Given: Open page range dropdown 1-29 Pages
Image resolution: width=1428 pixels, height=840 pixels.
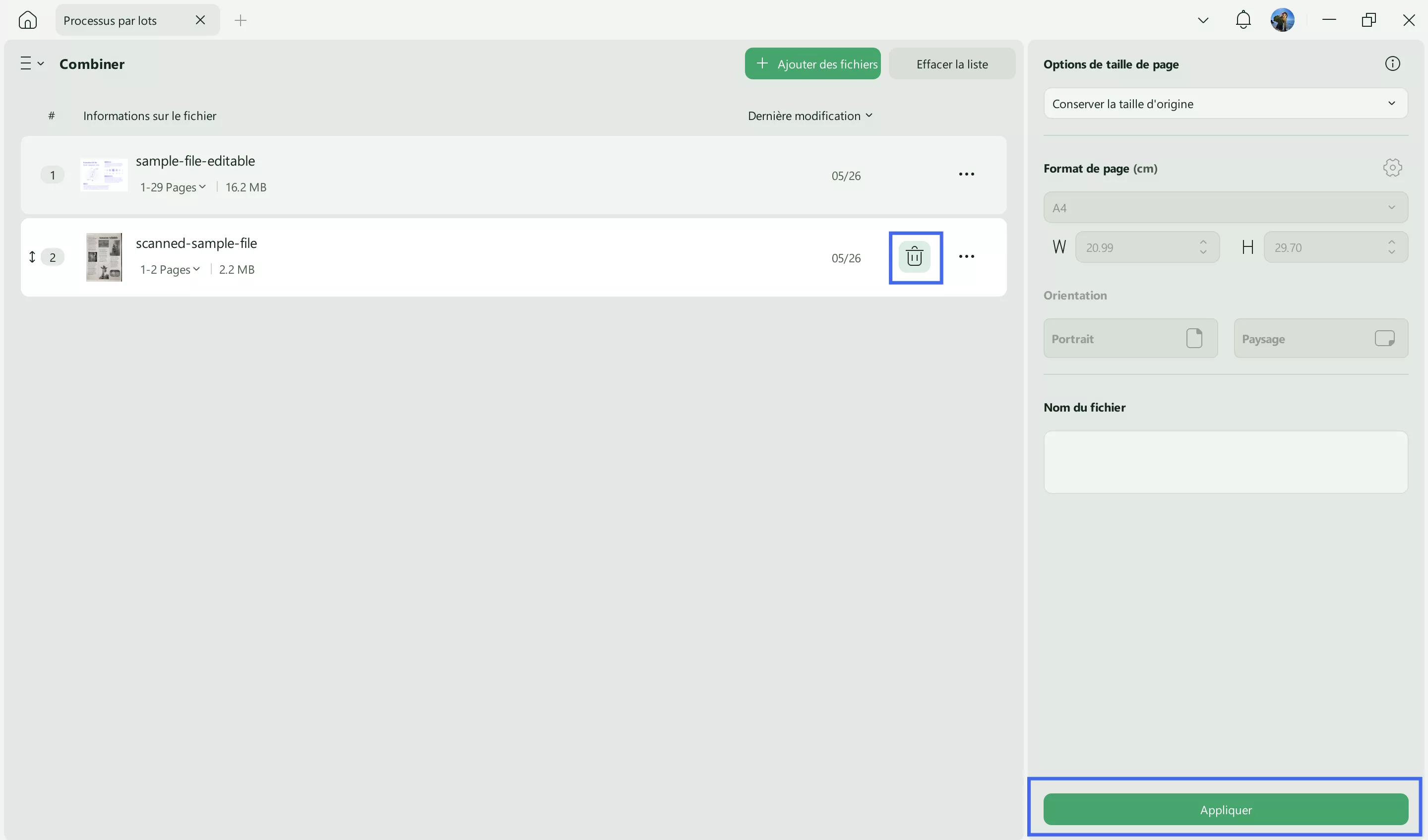Looking at the screenshot, I should [x=173, y=187].
